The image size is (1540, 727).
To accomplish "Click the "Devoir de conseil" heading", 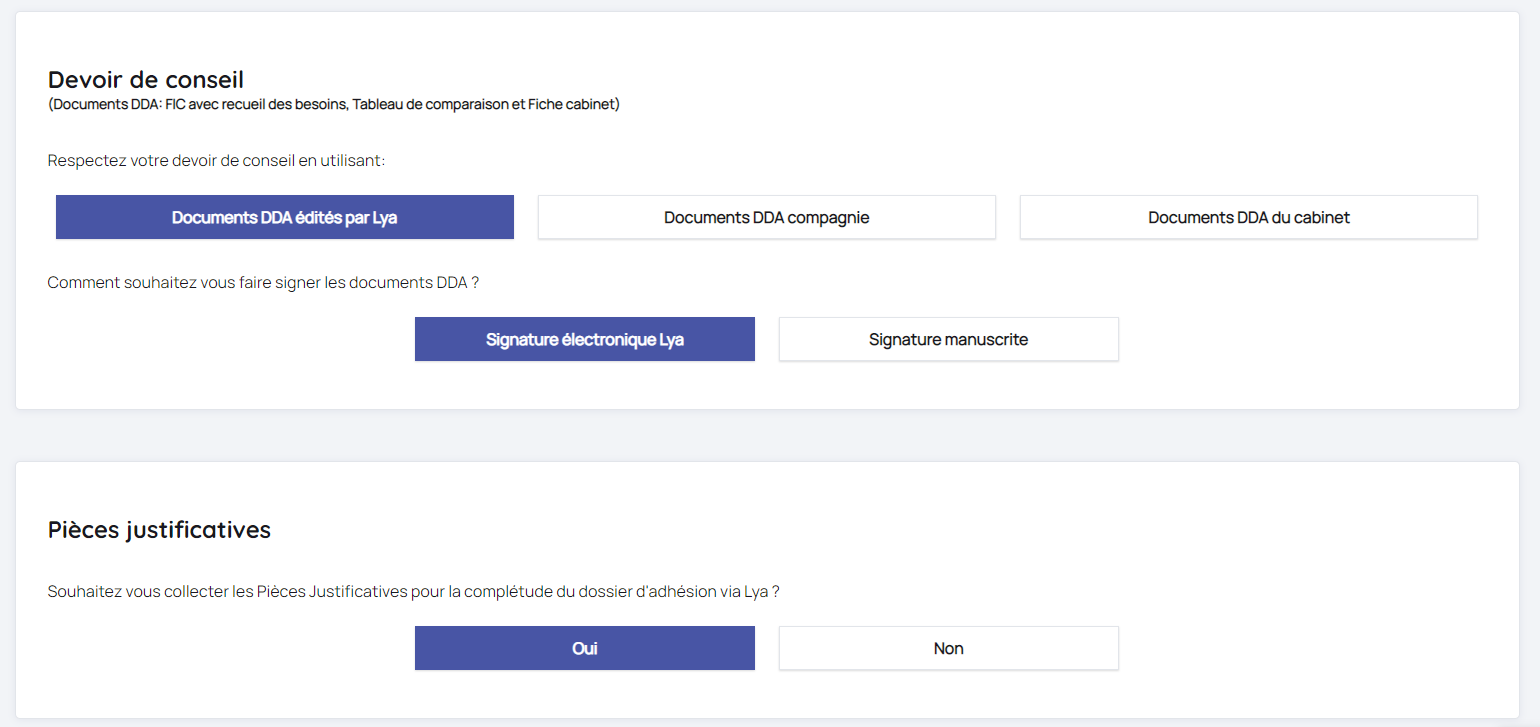I will tap(146, 79).
